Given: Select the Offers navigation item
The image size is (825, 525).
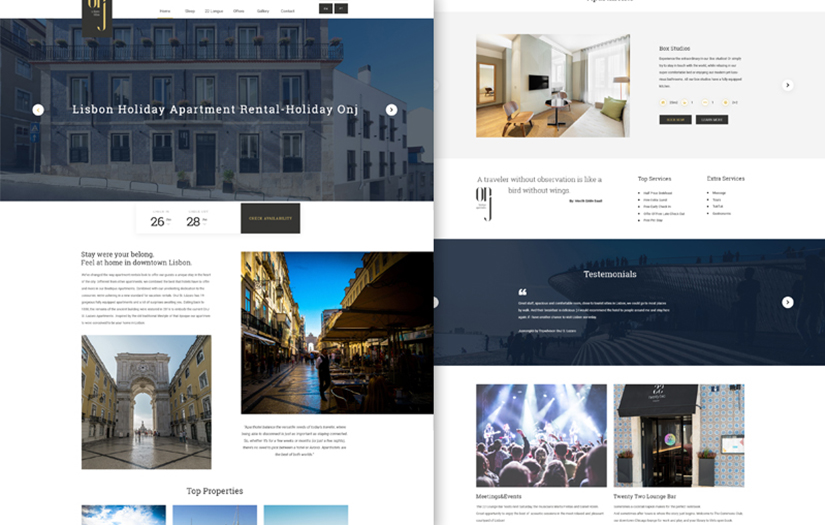Looking at the screenshot, I should pos(239,11).
